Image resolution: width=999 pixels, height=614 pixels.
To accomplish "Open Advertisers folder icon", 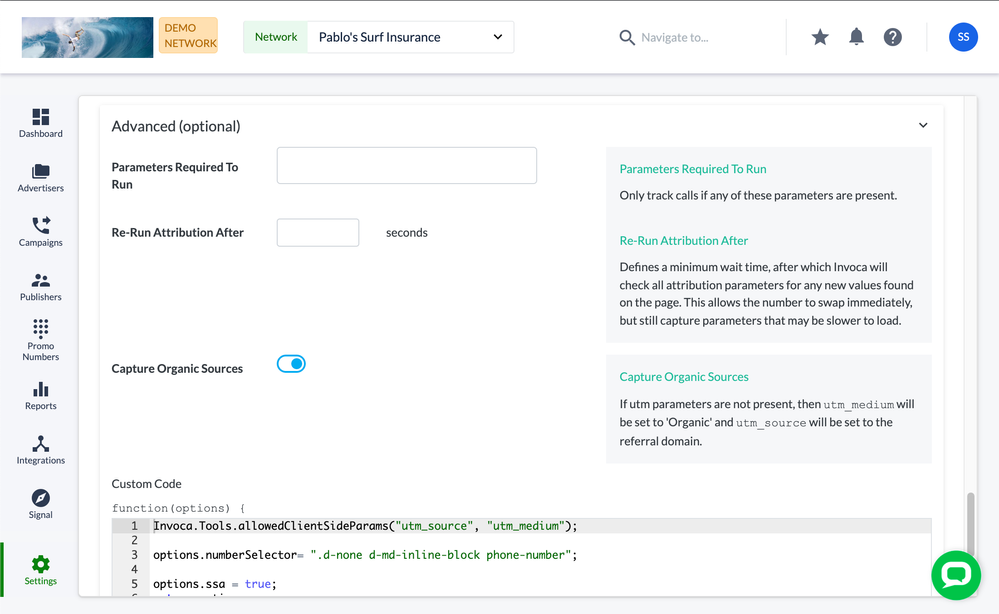I will click(41, 171).
